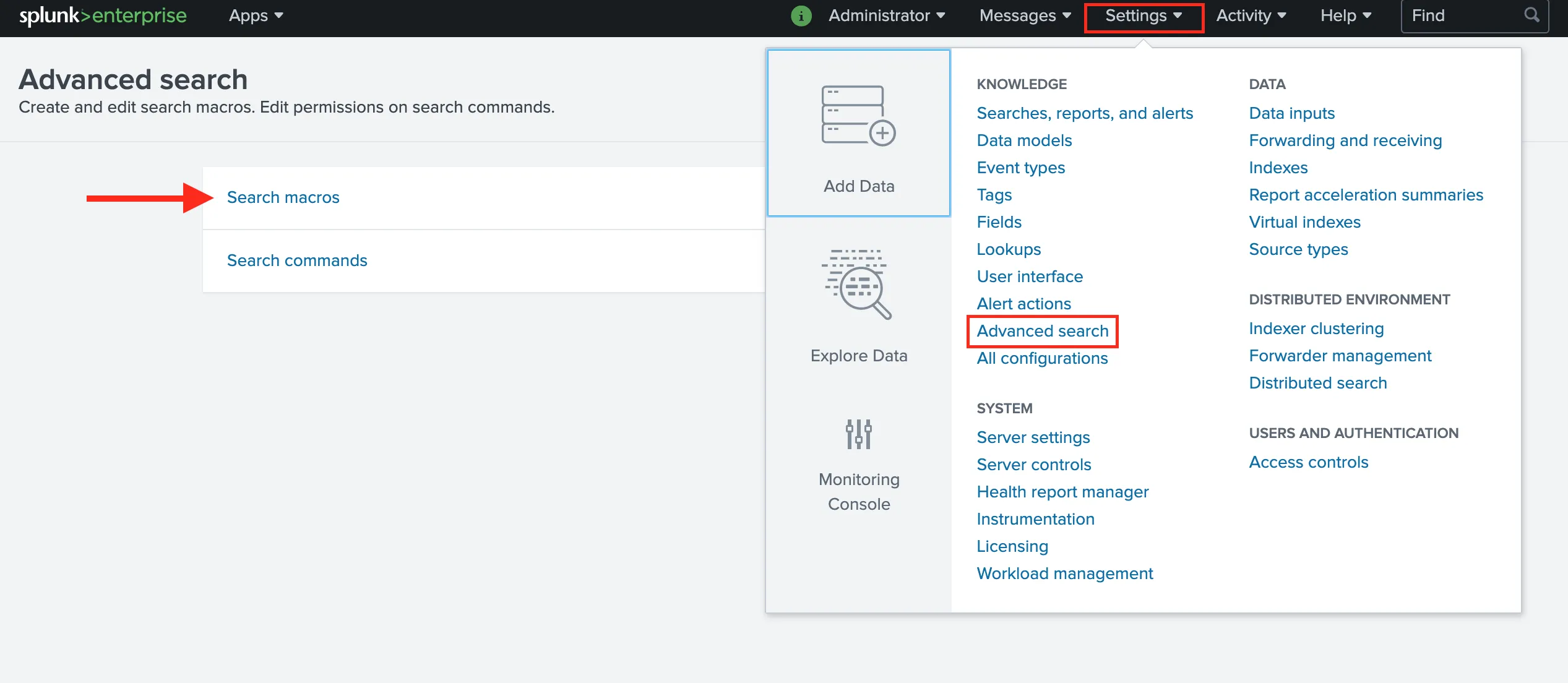
Task: Expand the Apps dropdown
Action: (x=255, y=15)
